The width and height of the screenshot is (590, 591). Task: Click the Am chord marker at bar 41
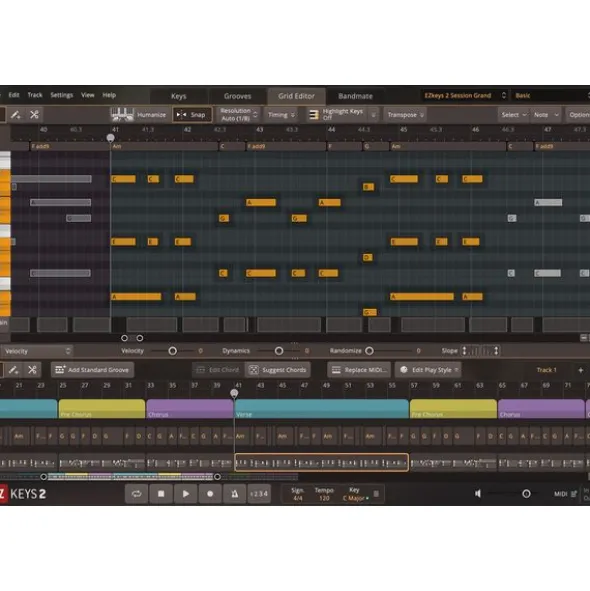tap(164, 146)
